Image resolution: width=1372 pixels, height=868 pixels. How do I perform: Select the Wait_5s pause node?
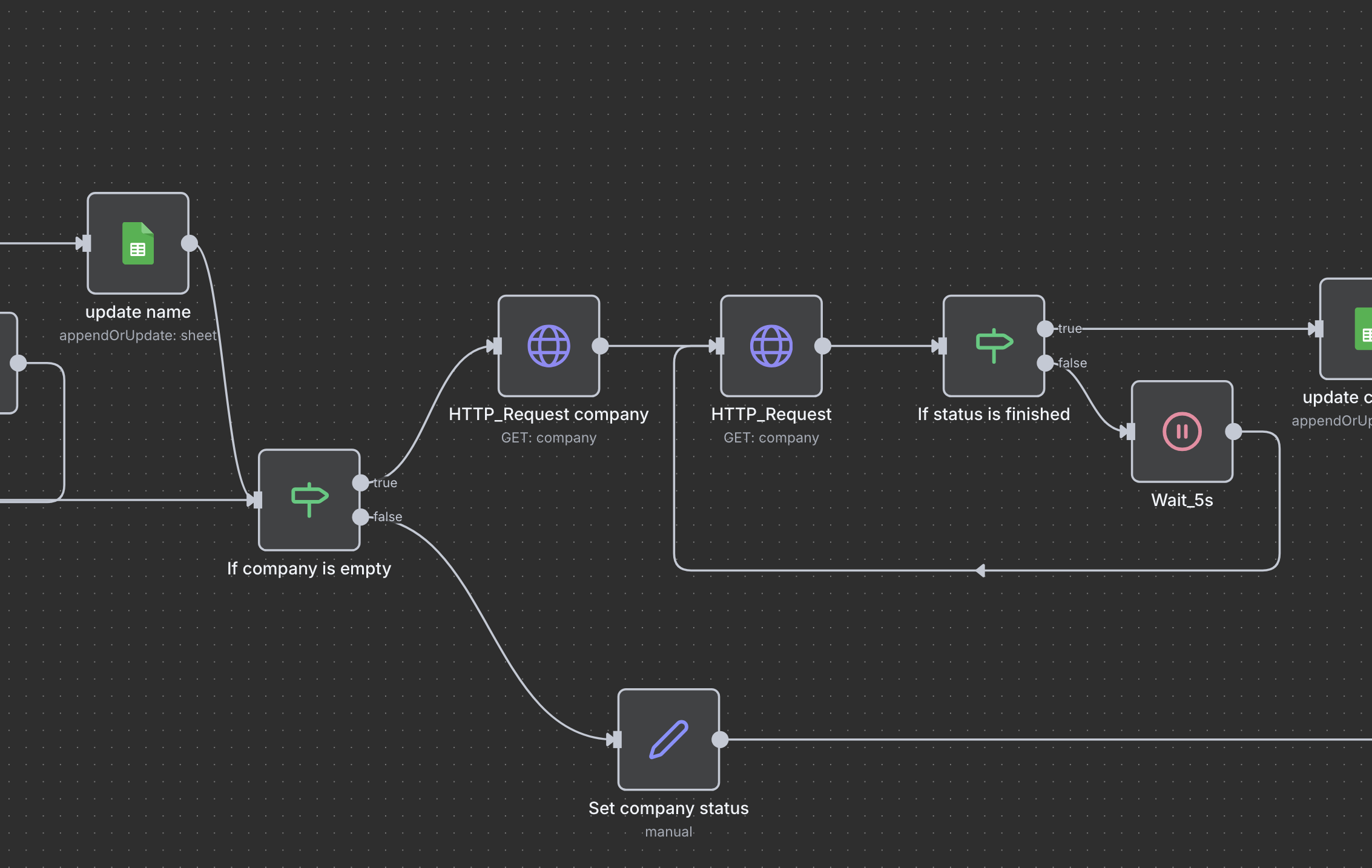tap(1182, 432)
